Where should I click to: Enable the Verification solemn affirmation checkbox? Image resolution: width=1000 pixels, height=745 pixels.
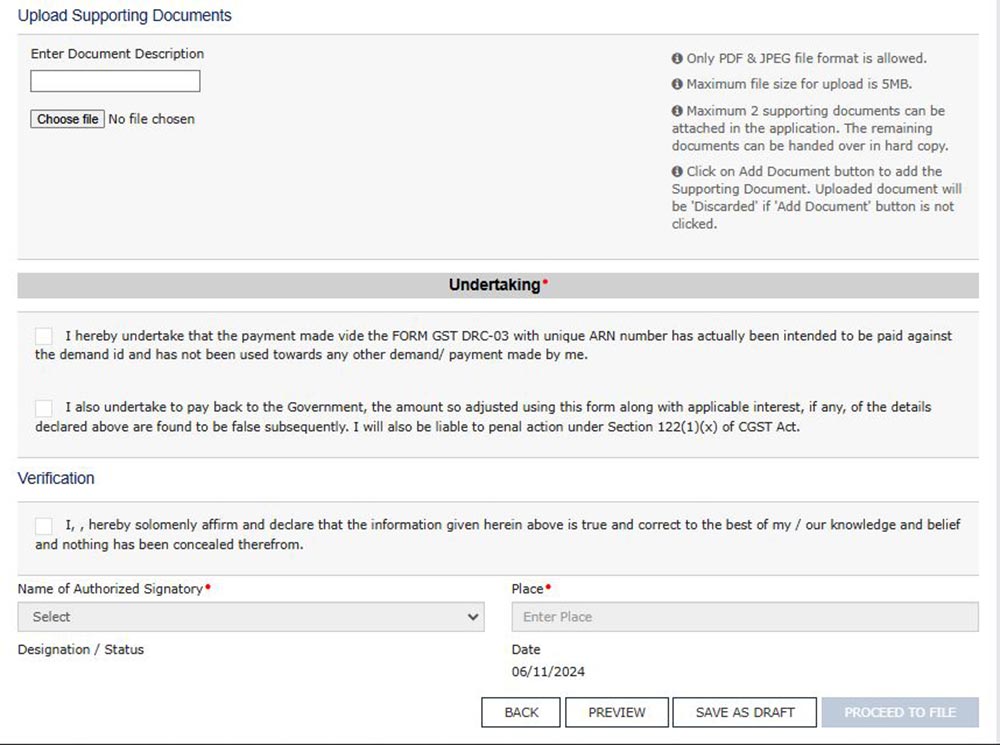tap(44, 526)
